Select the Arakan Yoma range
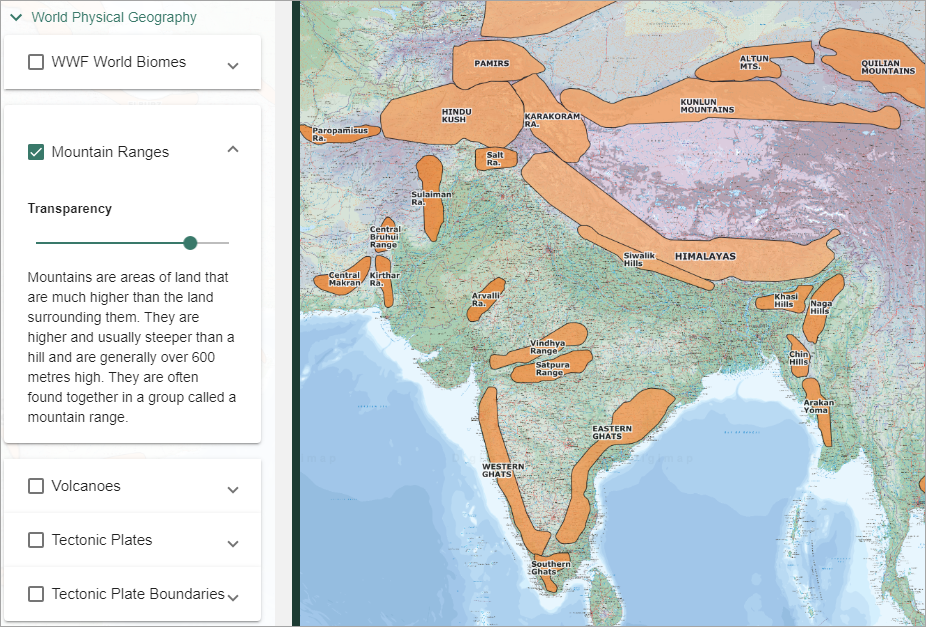The image size is (926, 627). point(818,406)
